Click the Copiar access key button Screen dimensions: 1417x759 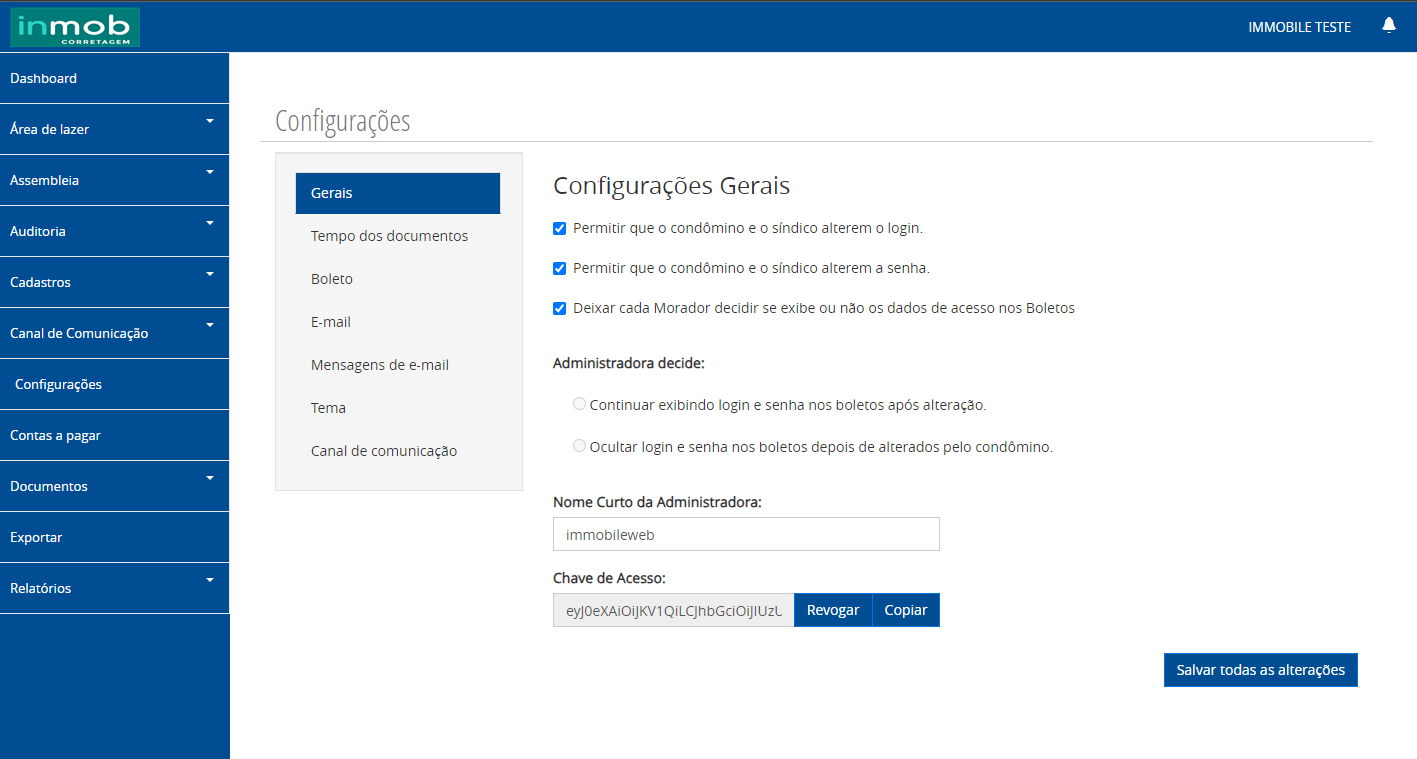[906, 610]
